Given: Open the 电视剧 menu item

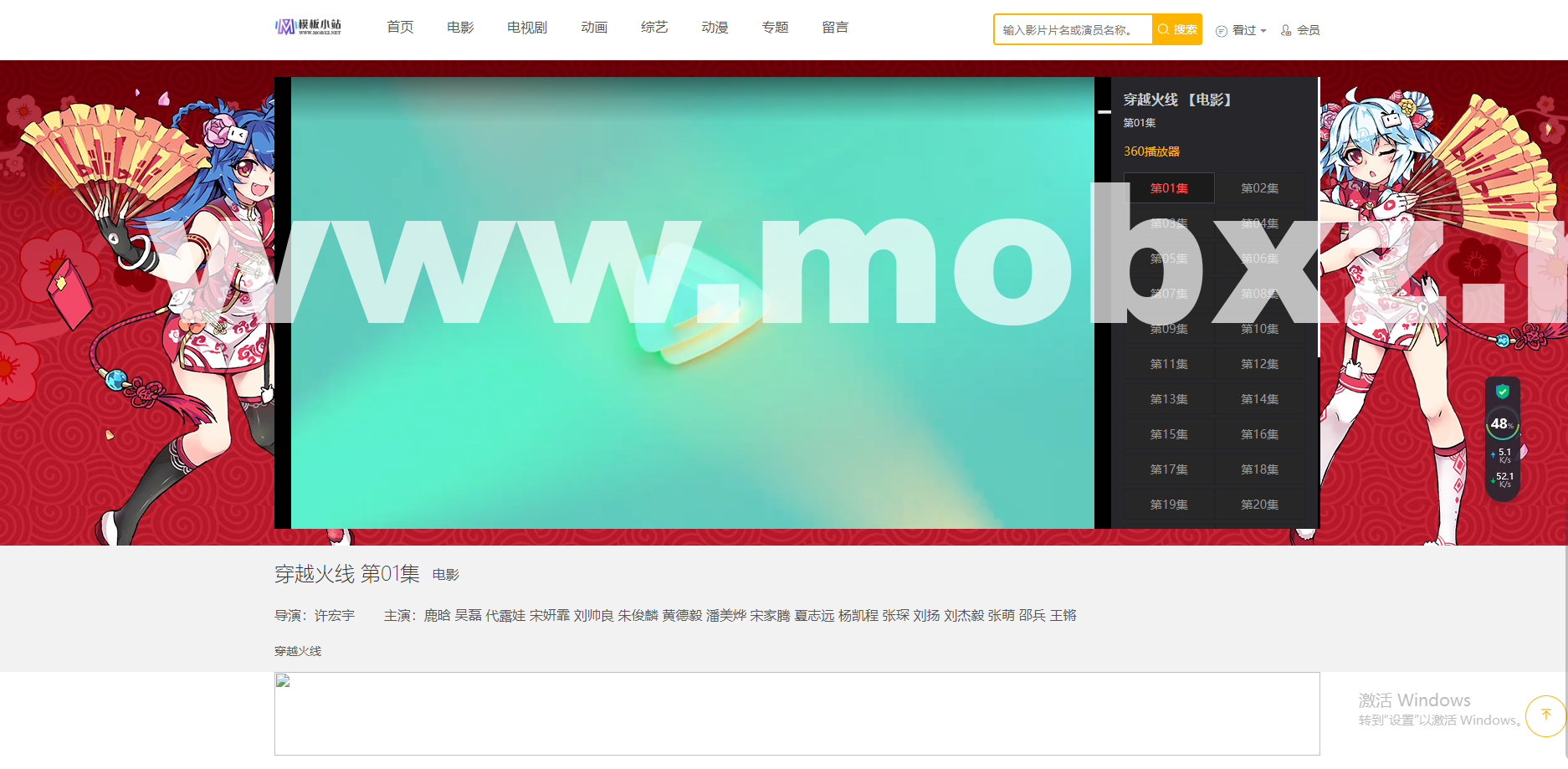Looking at the screenshot, I should pos(527,28).
